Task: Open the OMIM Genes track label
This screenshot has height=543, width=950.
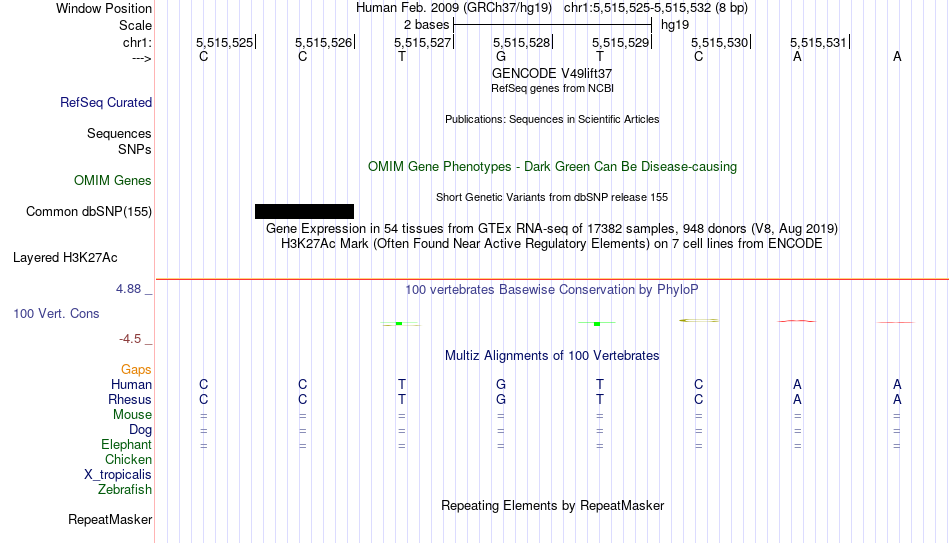Action: tap(112, 181)
